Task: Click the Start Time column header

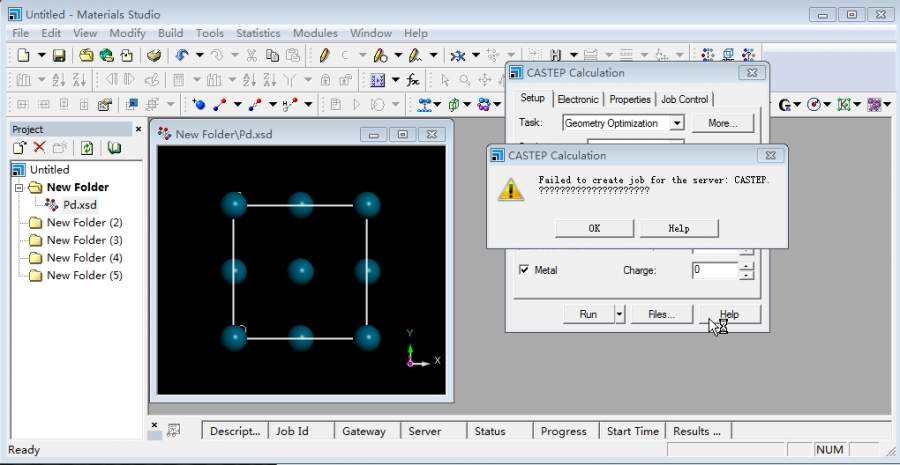Action: 633,431
